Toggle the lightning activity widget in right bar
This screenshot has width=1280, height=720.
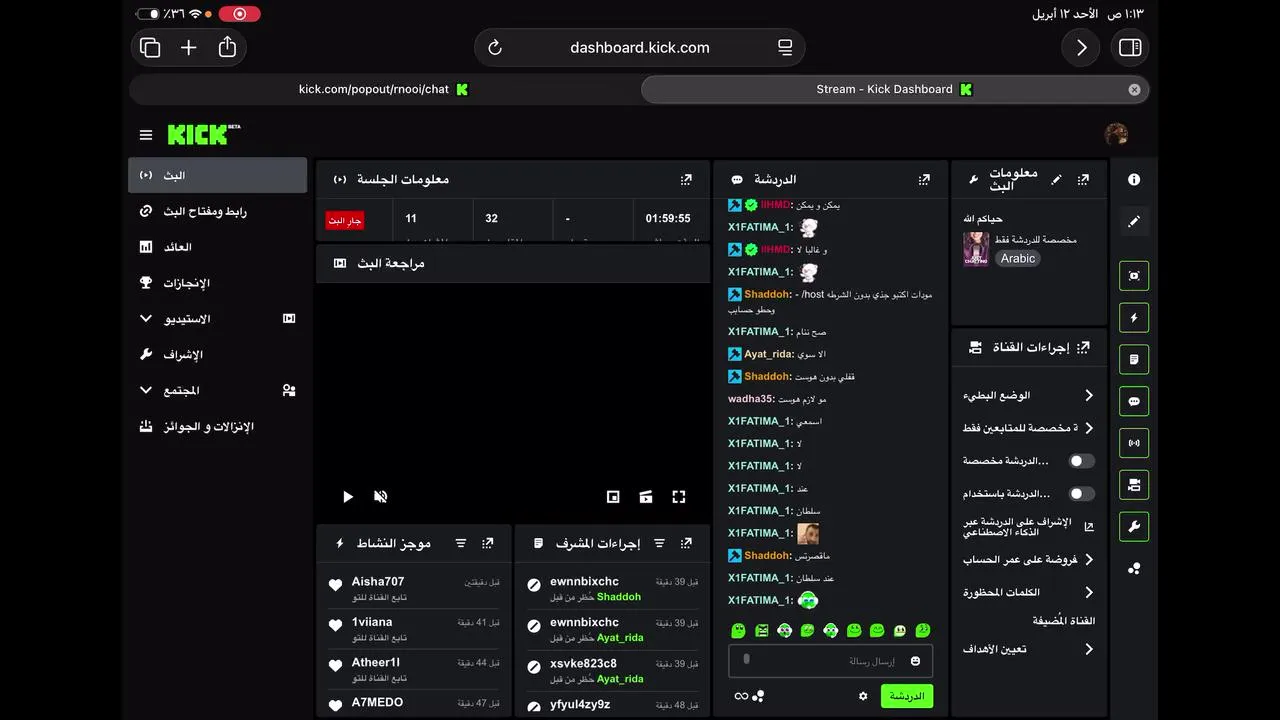(x=1134, y=317)
